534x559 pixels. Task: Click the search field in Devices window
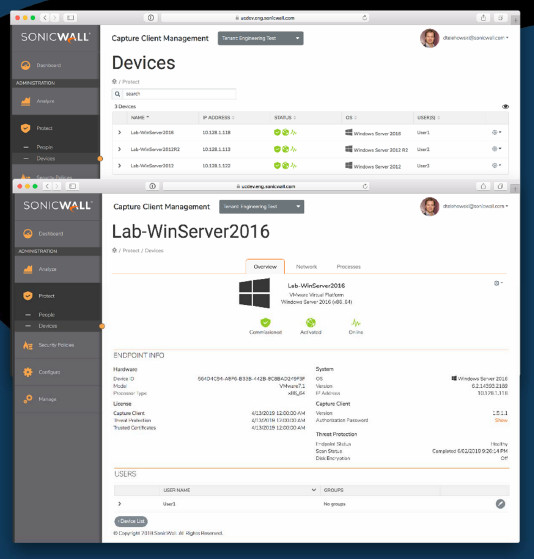[x=179, y=94]
